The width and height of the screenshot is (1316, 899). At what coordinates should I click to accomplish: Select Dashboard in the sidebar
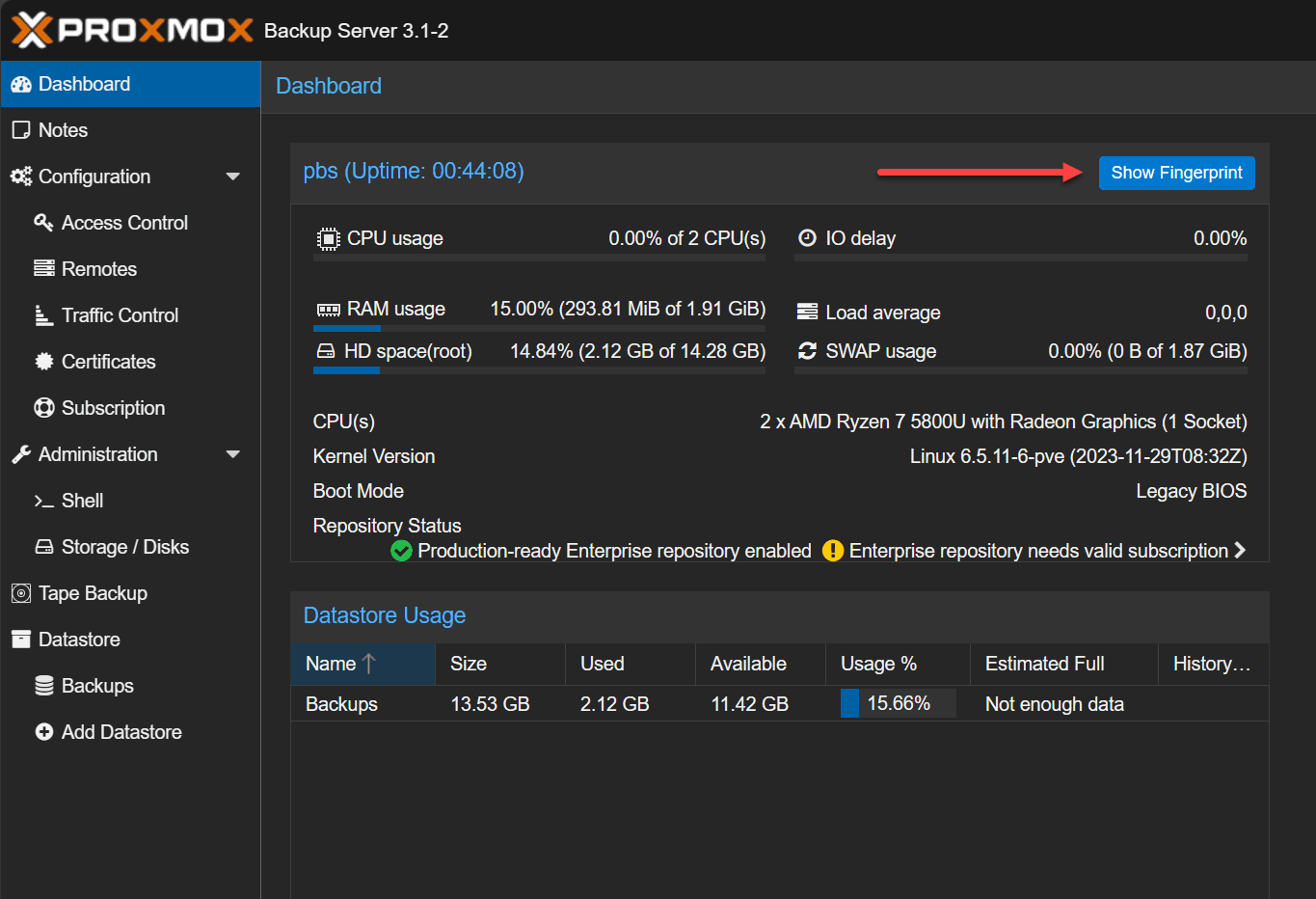pos(84,84)
